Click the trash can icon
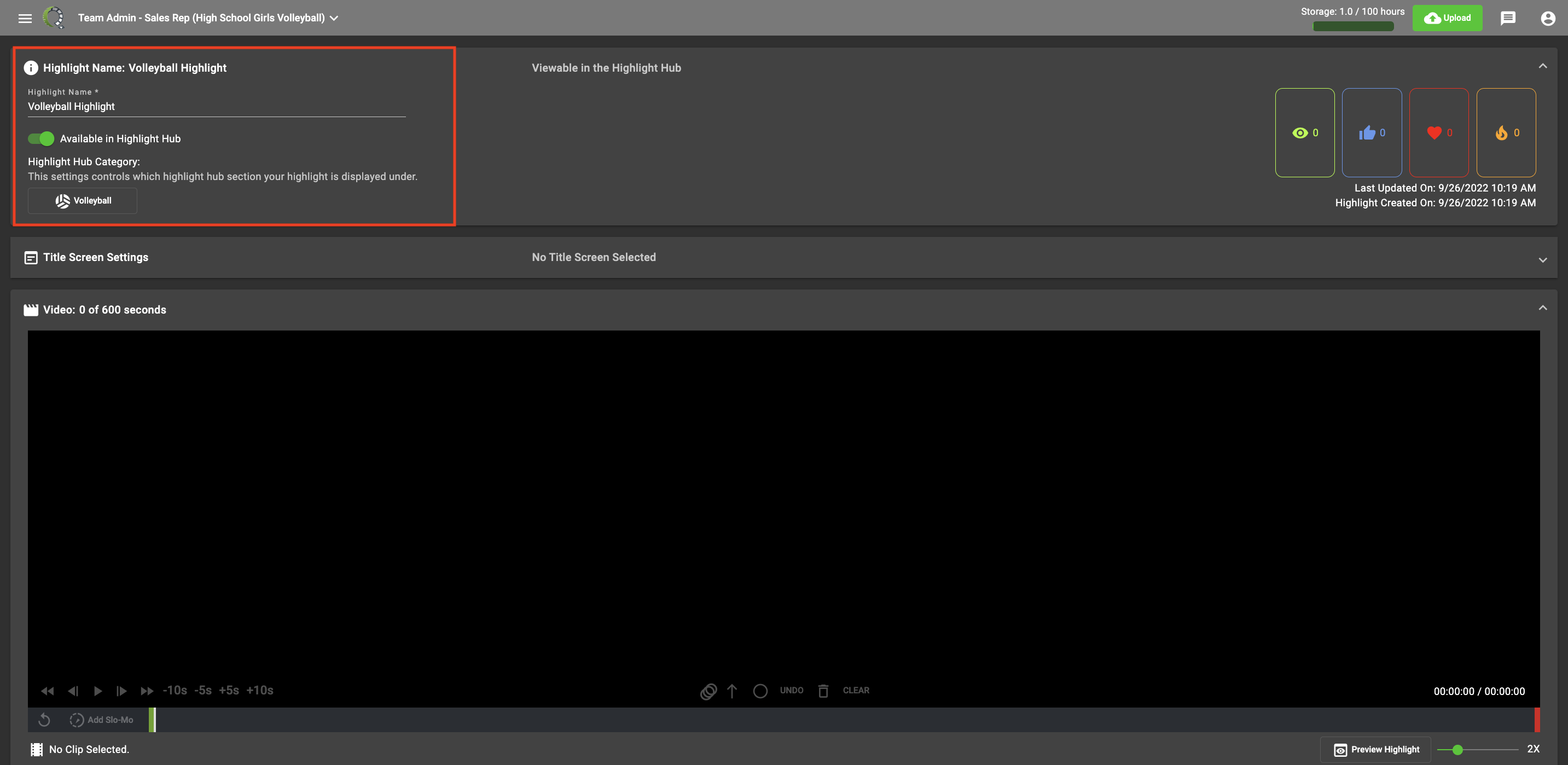1568x765 pixels. [823, 691]
